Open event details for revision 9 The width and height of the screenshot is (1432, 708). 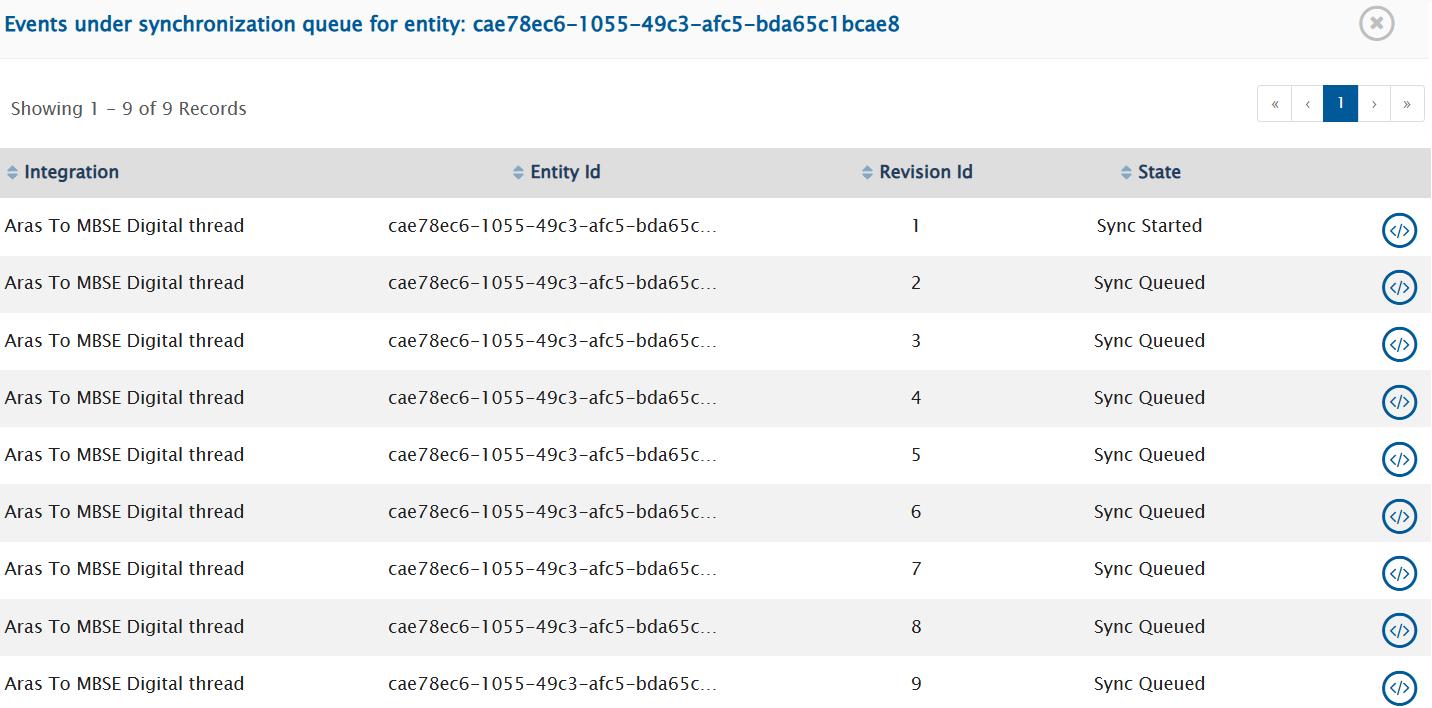[1399, 687]
